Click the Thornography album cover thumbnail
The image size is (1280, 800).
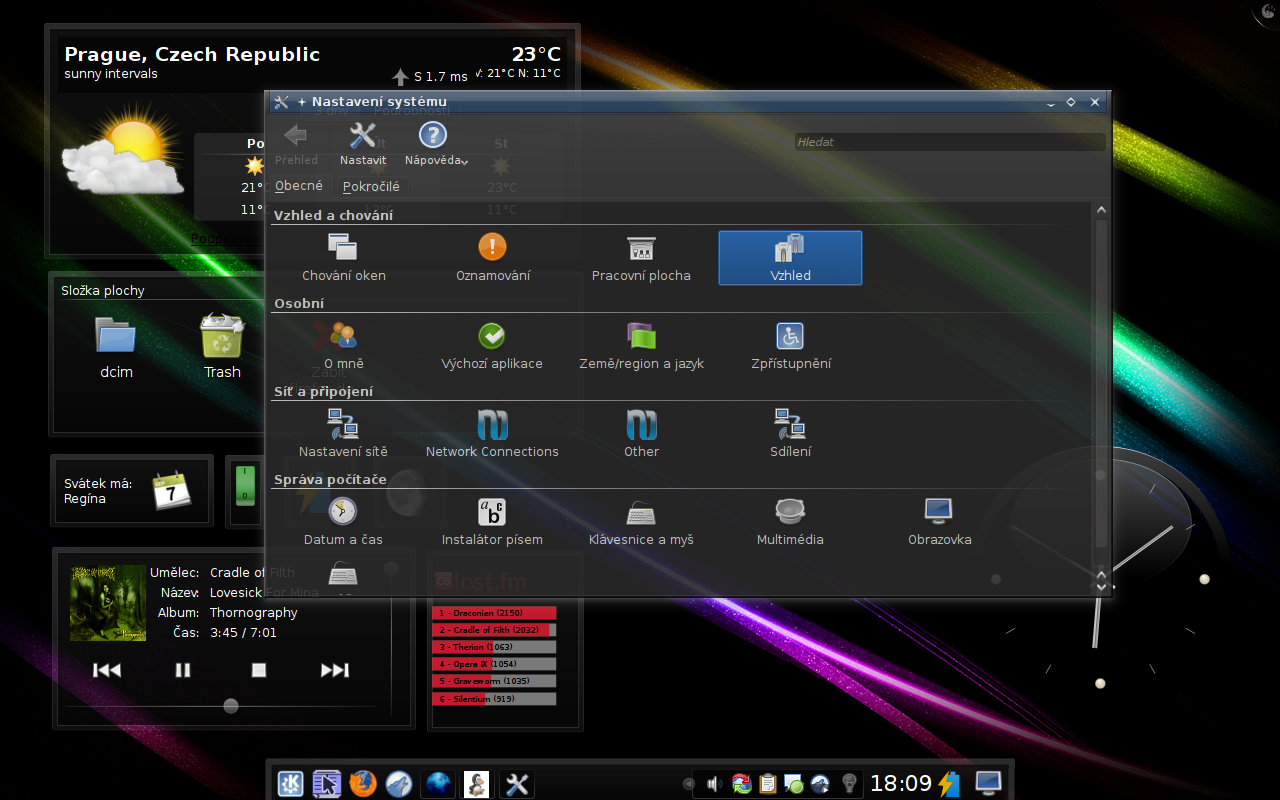(108, 603)
